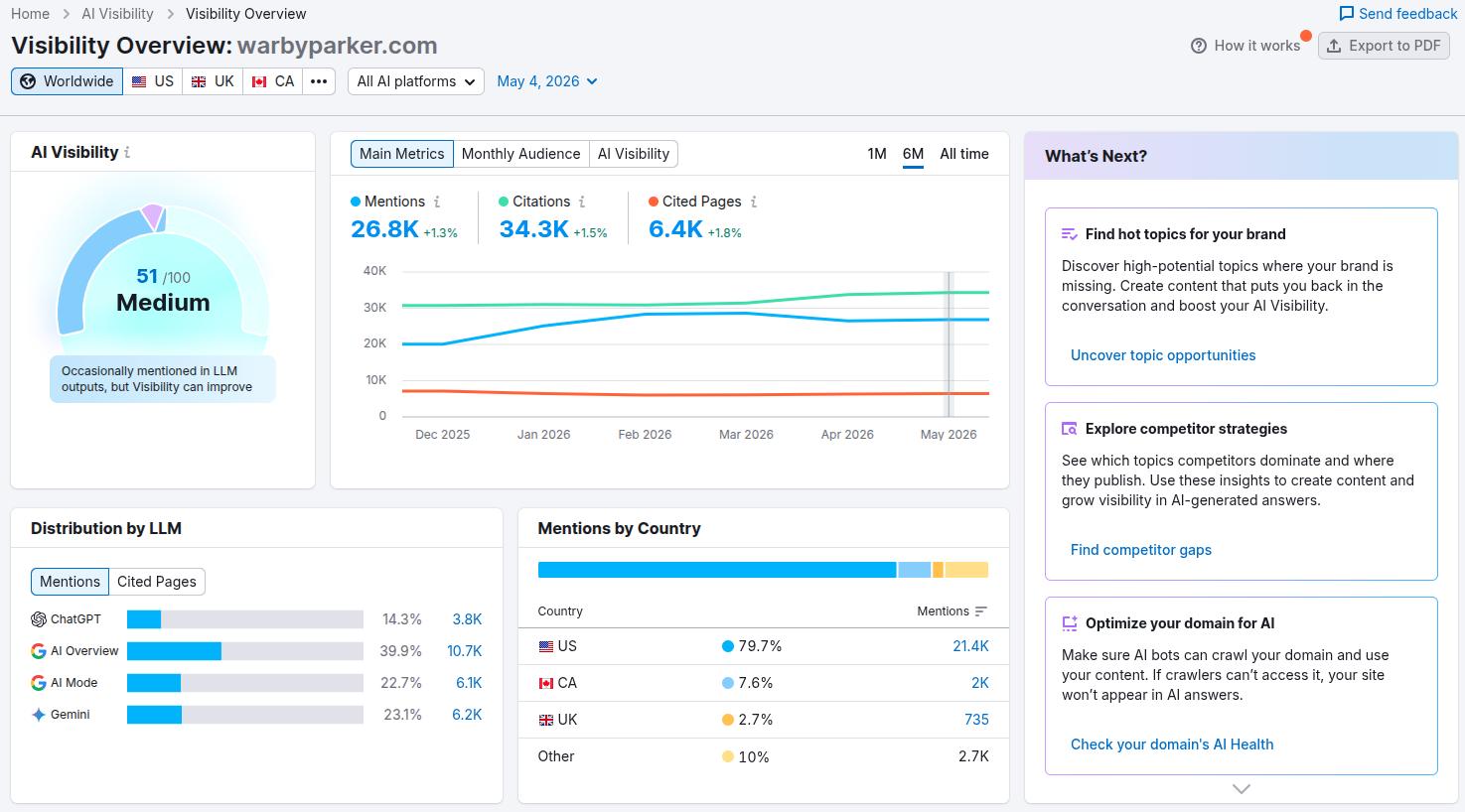This screenshot has height=812, width=1465.
Task: Click the Citations metric info icon
Action: pyautogui.click(x=582, y=202)
